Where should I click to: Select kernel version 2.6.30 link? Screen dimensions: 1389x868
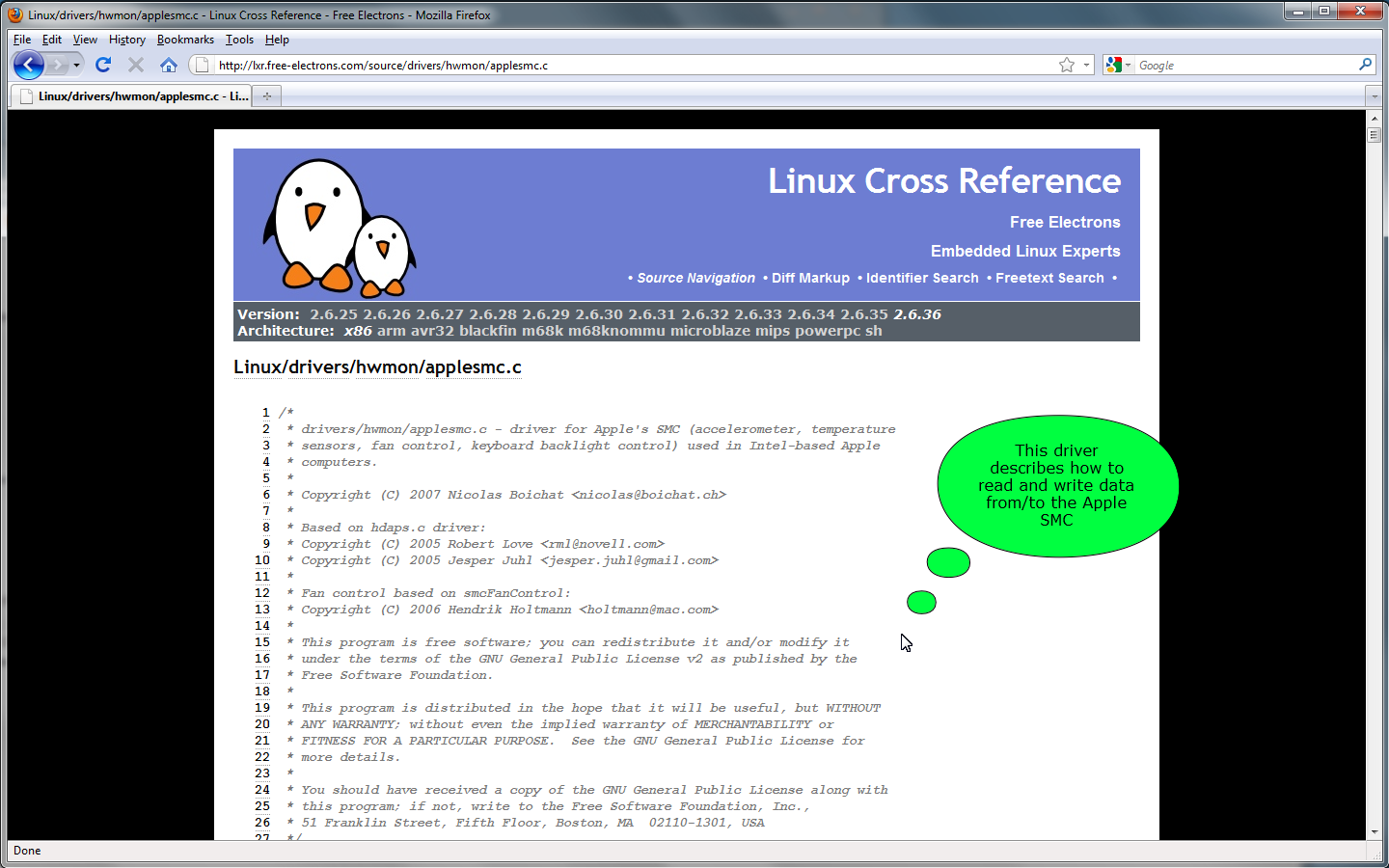pos(598,314)
